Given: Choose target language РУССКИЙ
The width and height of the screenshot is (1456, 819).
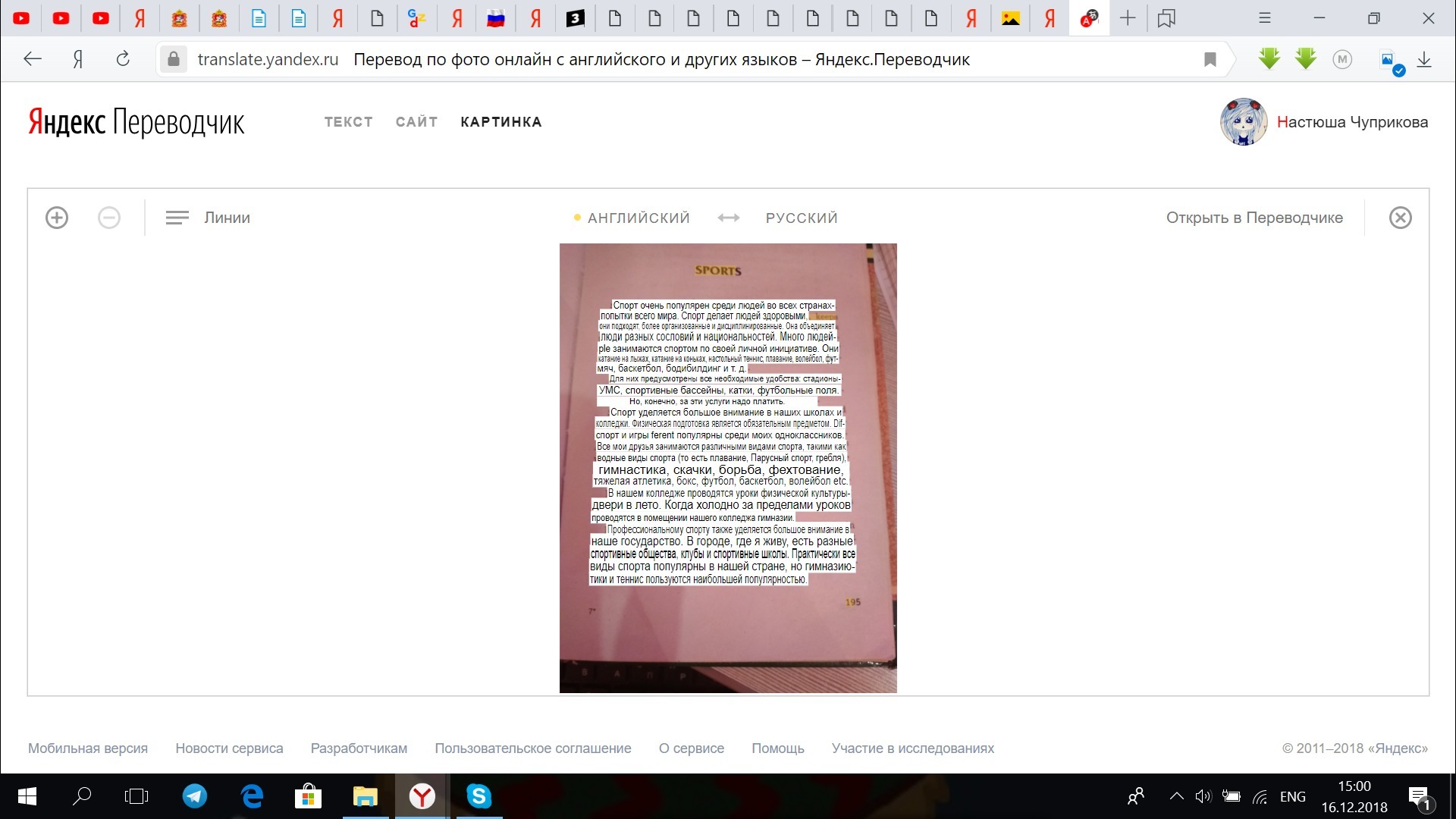Looking at the screenshot, I should (x=802, y=218).
